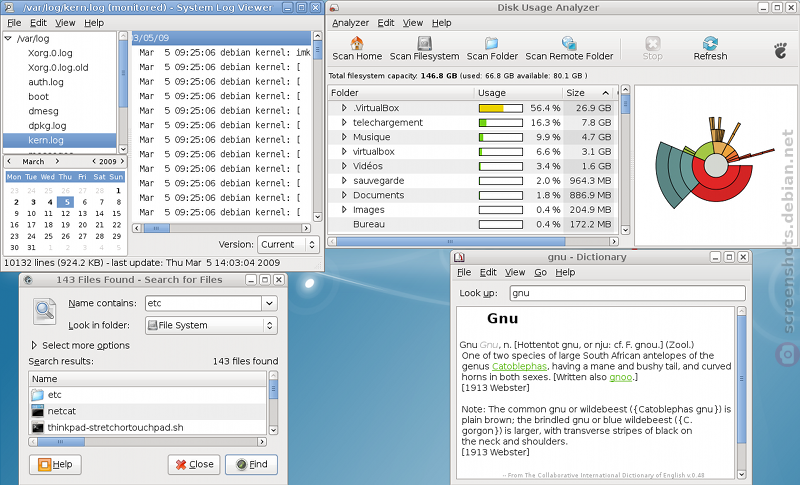
Task: Follow the Catoblephas link
Action: [519, 366]
